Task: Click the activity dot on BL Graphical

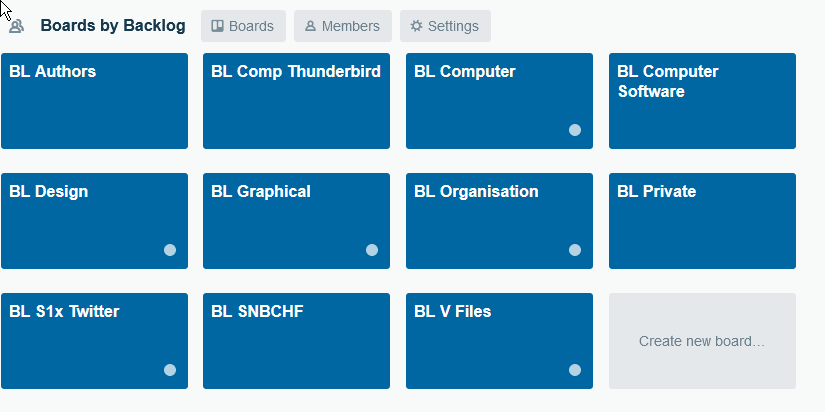Action: click(x=371, y=250)
